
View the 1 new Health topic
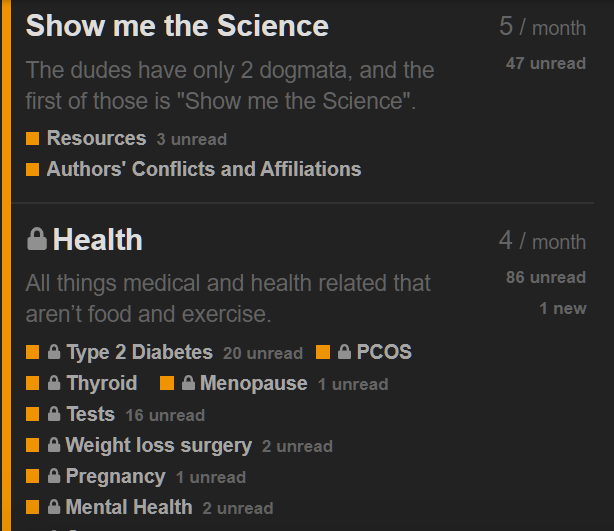(563, 309)
